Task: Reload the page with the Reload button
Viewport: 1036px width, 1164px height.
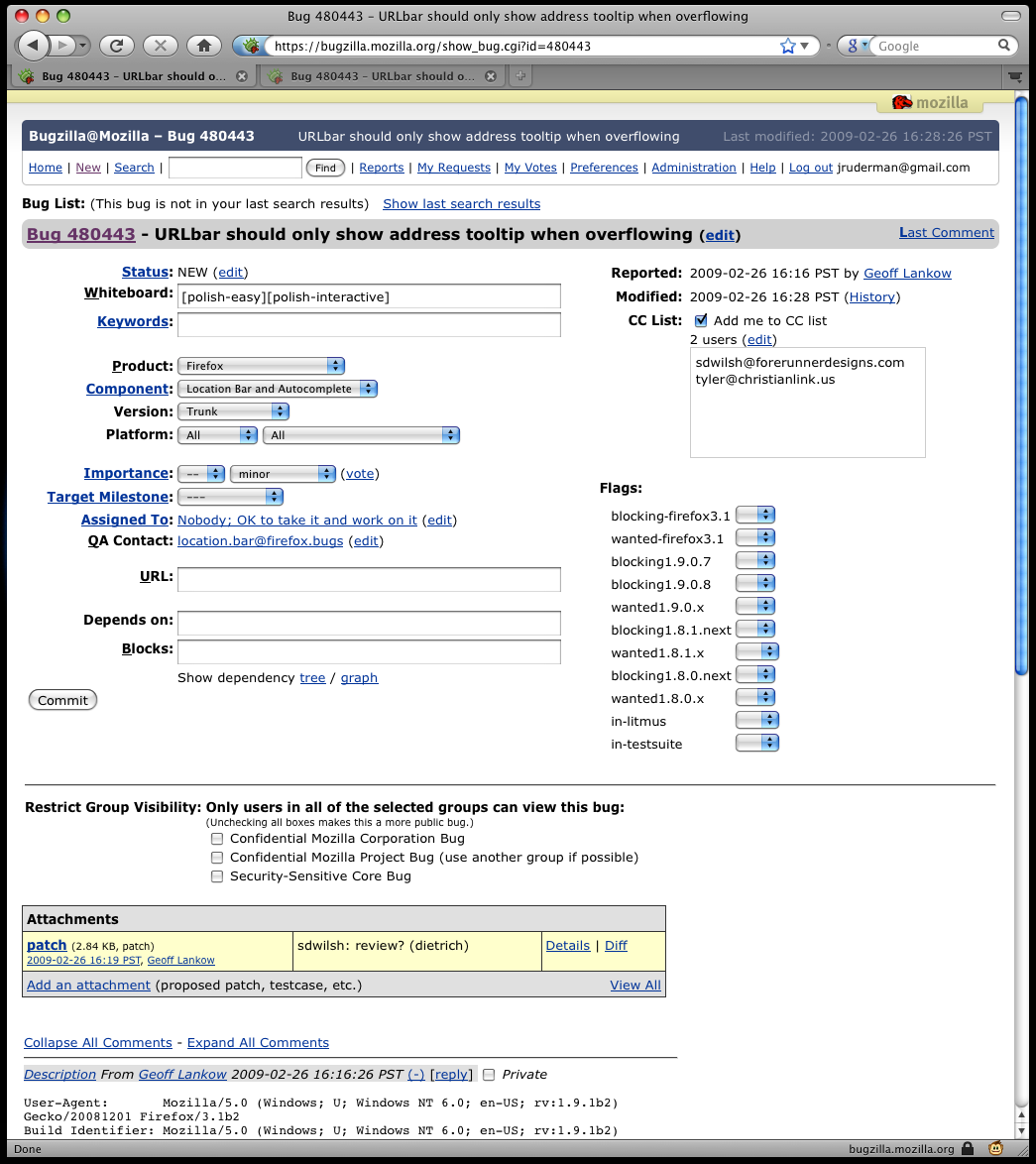Action: click(117, 46)
